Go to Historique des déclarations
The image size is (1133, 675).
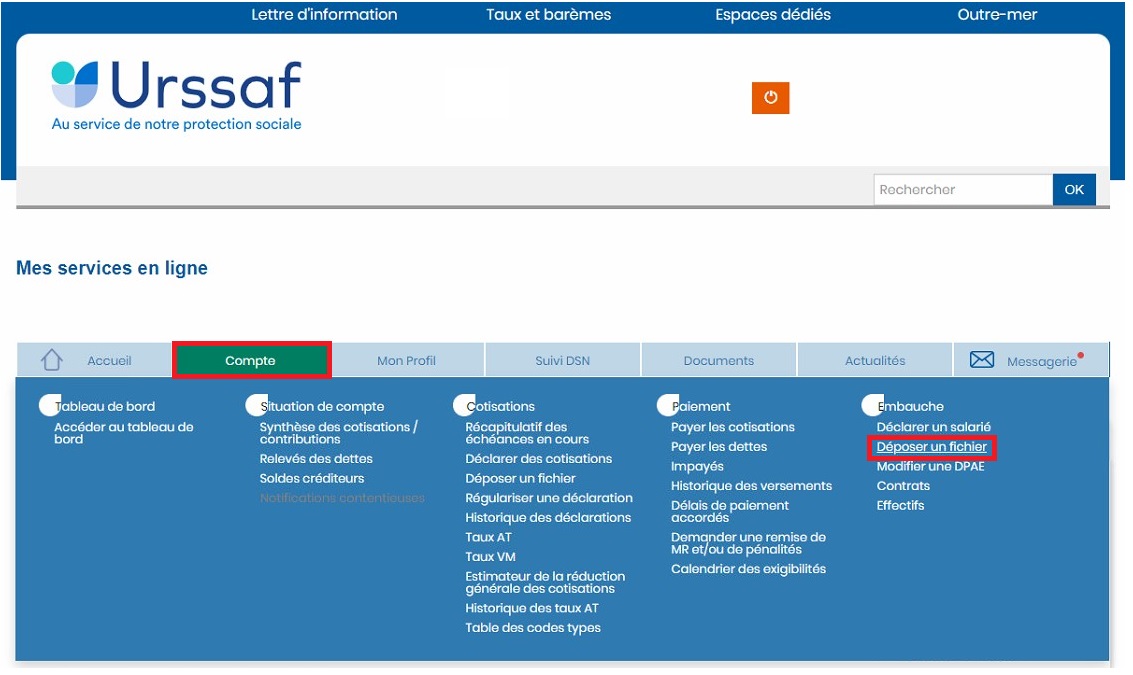click(548, 517)
